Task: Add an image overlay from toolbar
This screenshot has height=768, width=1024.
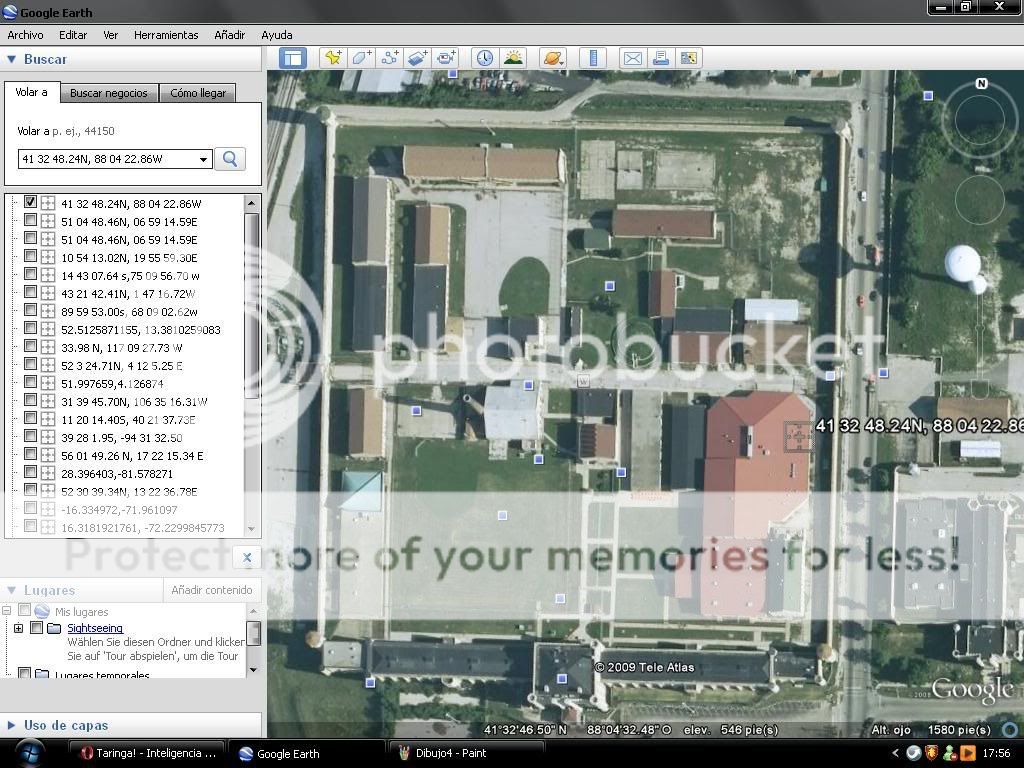Action: (417, 58)
